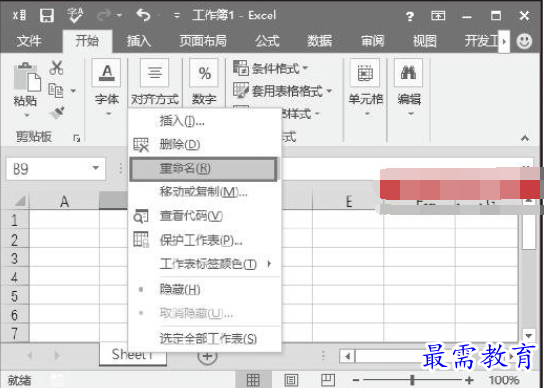Switch to the Data tab
The width and height of the screenshot is (544, 388).
(x=320, y=41)
